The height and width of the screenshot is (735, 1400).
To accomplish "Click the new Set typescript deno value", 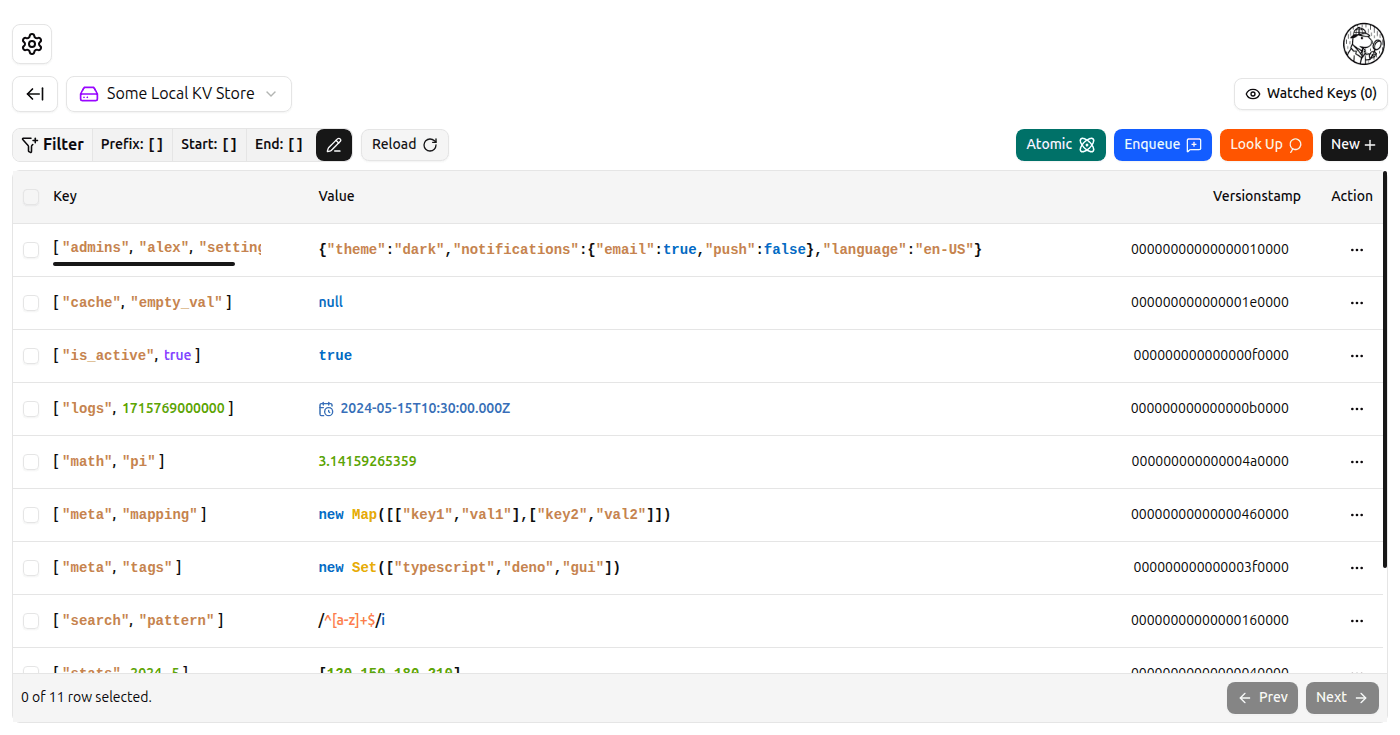I will 469,568.
